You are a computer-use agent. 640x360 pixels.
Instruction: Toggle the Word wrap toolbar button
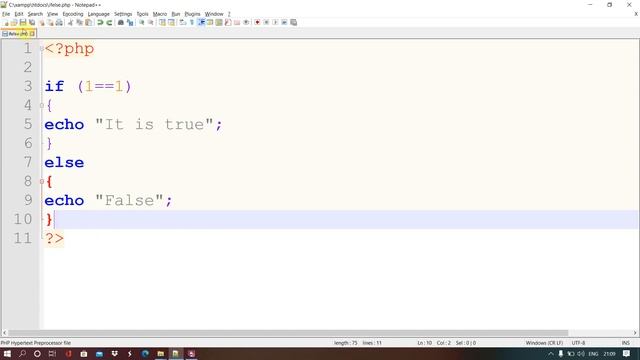tap(182, 23)
